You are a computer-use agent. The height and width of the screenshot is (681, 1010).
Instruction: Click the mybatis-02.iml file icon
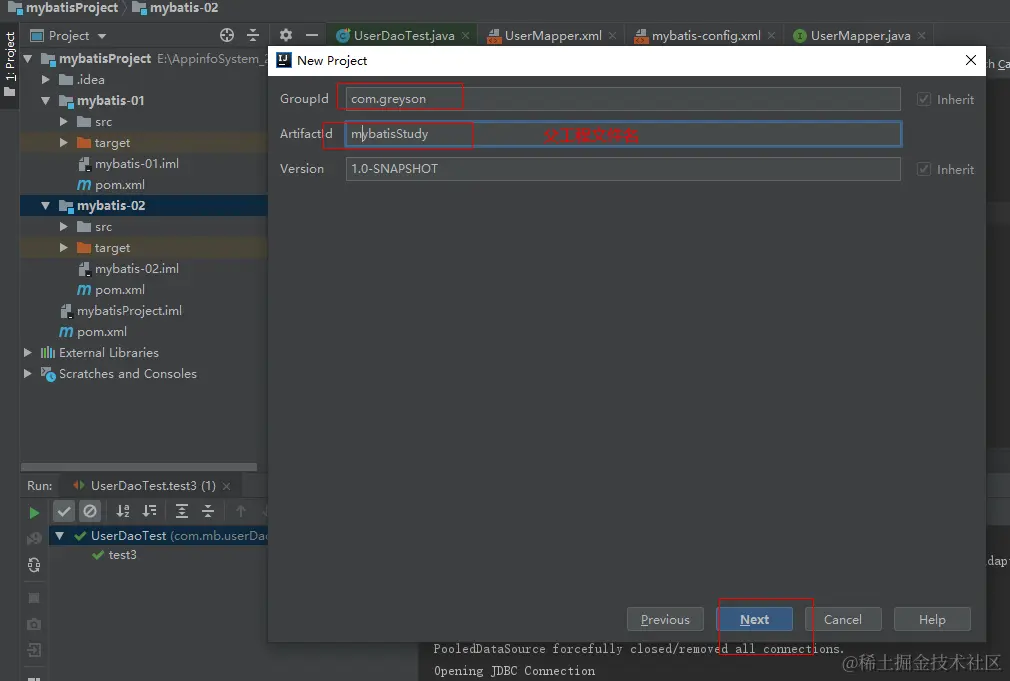(84, 269)
